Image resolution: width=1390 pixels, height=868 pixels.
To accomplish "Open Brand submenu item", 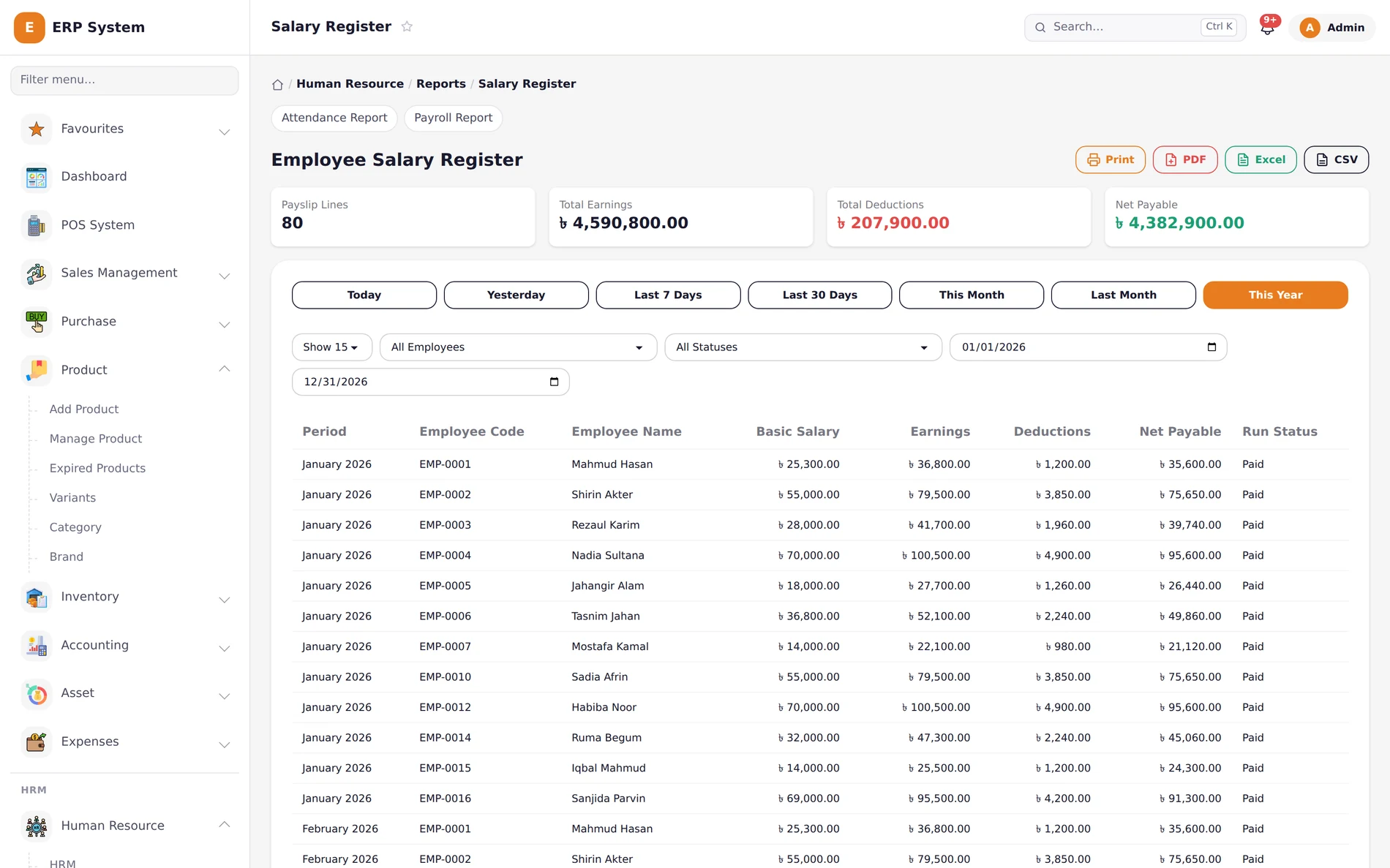I will (x=67, y=557).
